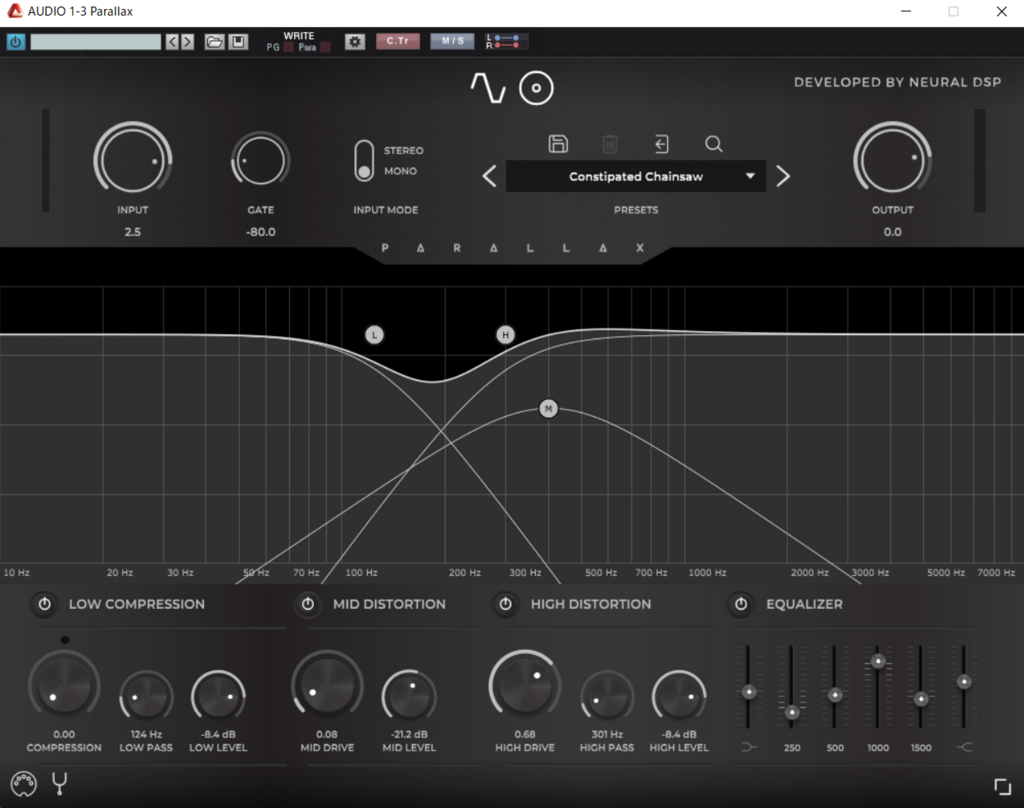Image resolution: width=1024 pixels, height=808 pixels.
Task: Click the MID LEVEL knob
Action: 409,697
